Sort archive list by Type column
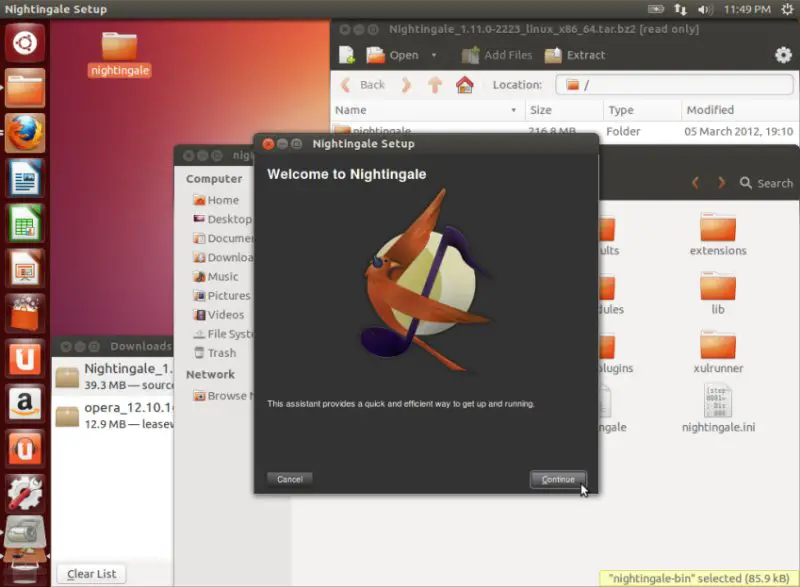 pos(642,110)
